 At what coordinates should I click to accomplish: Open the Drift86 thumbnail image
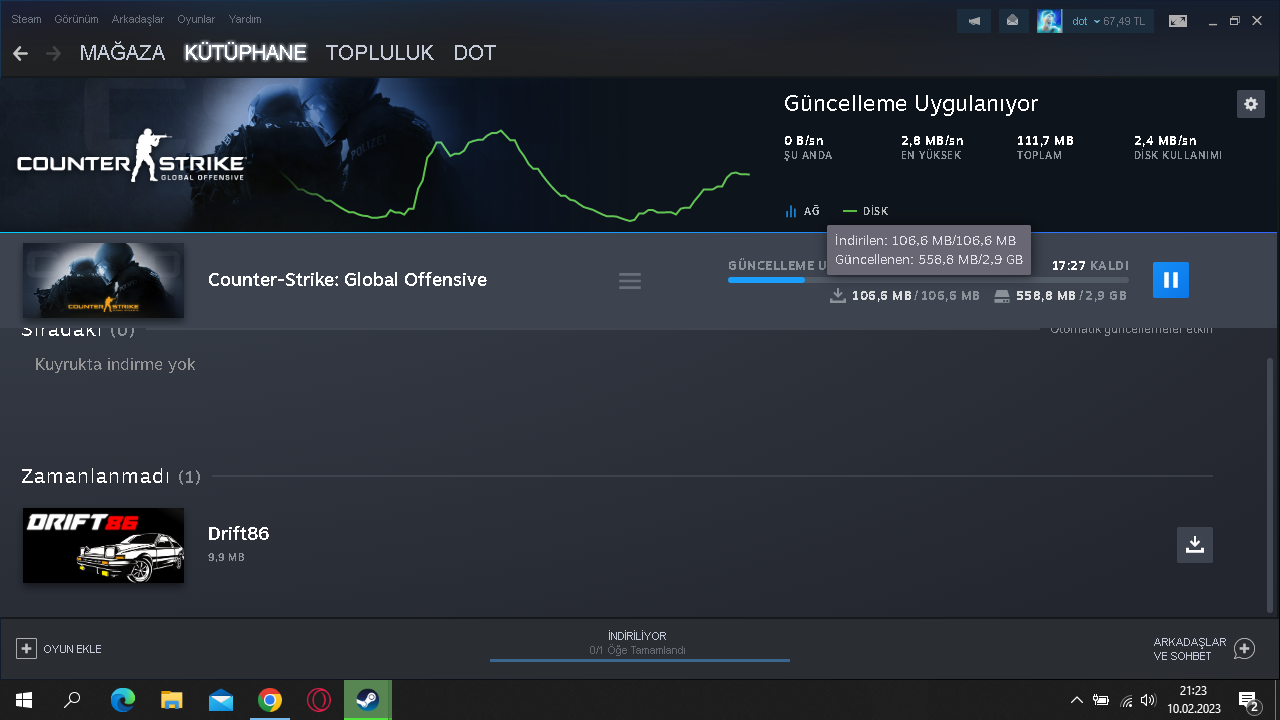pos(103,545)
